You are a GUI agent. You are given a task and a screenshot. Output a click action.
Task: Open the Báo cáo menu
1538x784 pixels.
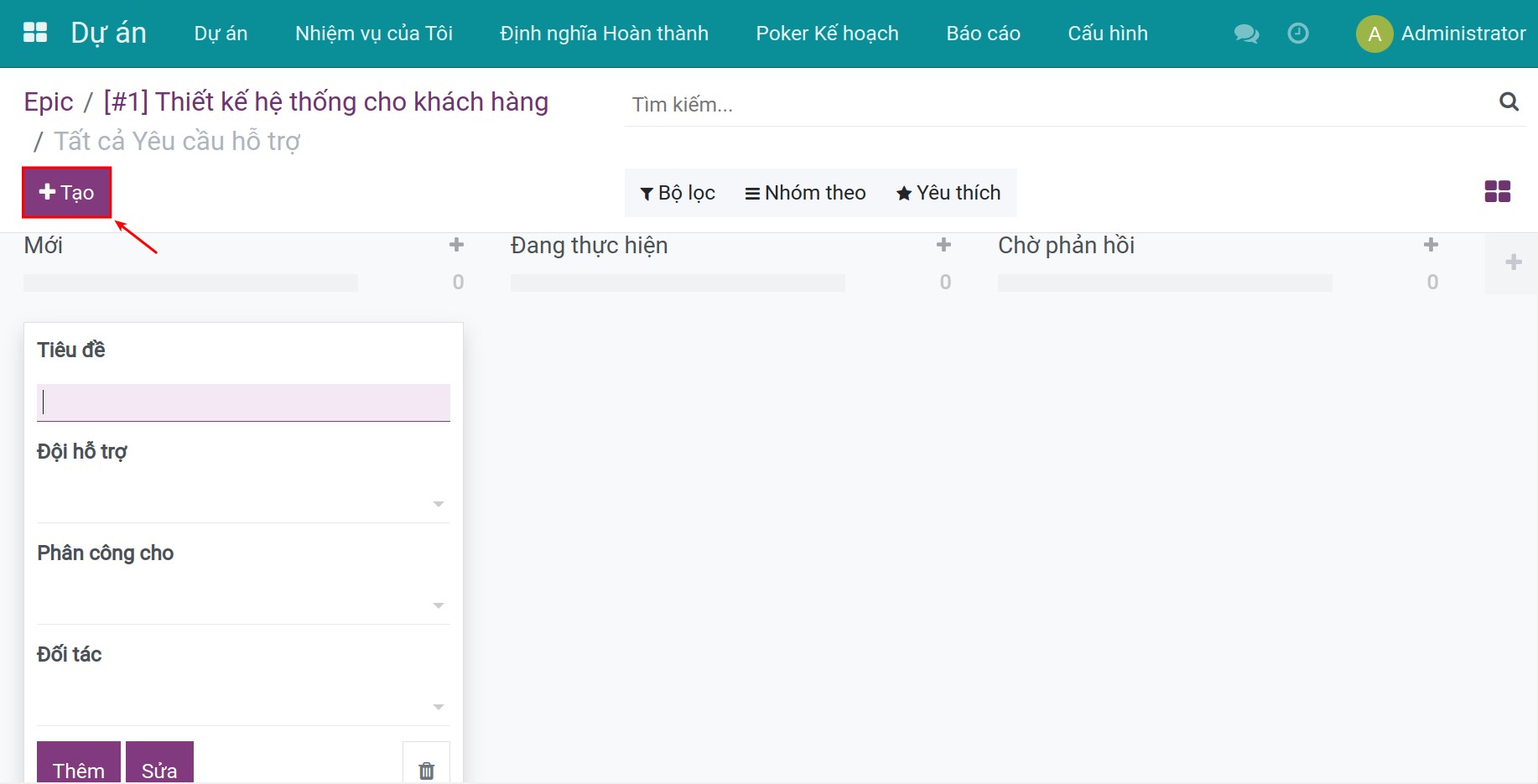pos(982,33)
